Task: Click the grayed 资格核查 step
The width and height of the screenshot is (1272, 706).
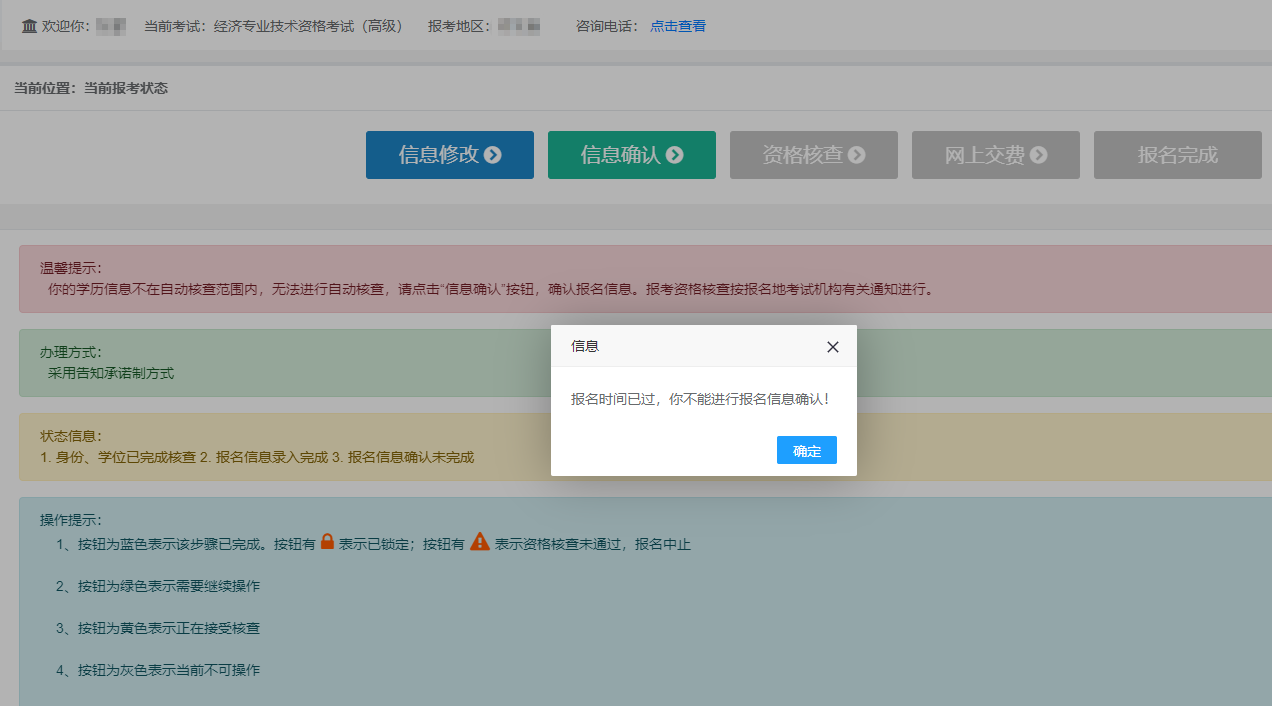Action: pos(813,155)
